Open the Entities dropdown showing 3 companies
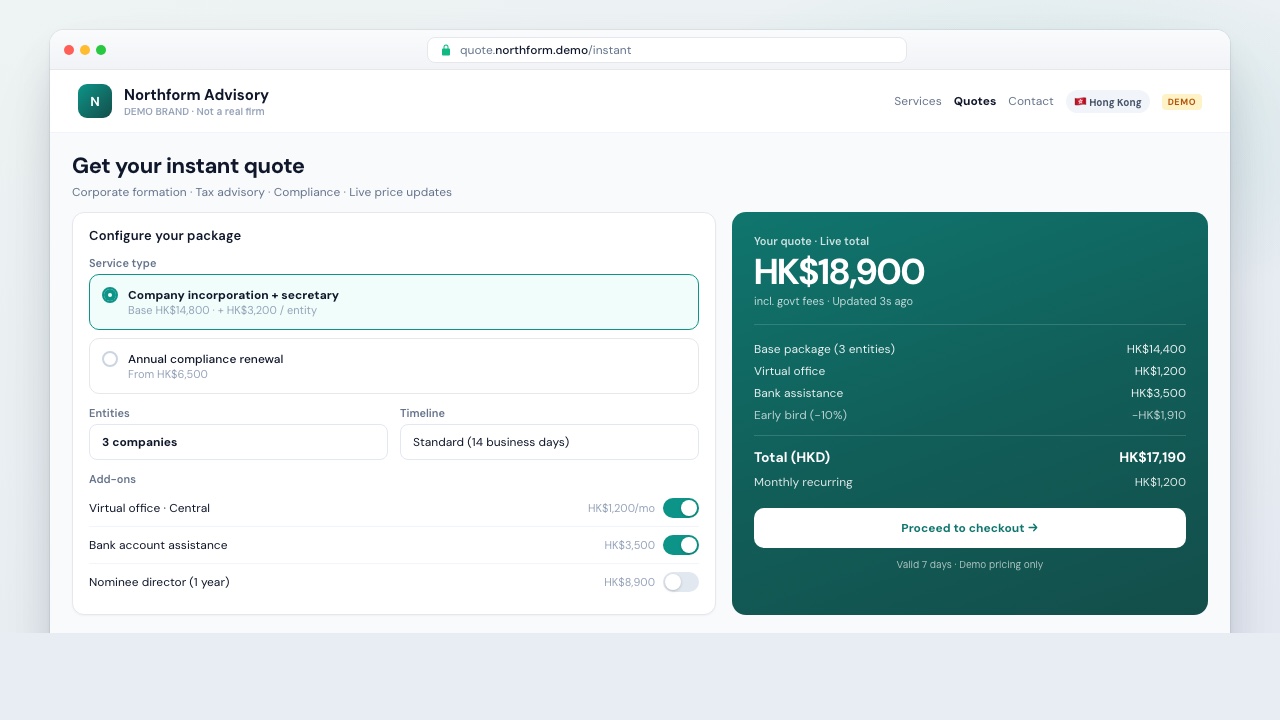Image resolution: width=1280 pixels, height=720 pixels. [238, 442]
